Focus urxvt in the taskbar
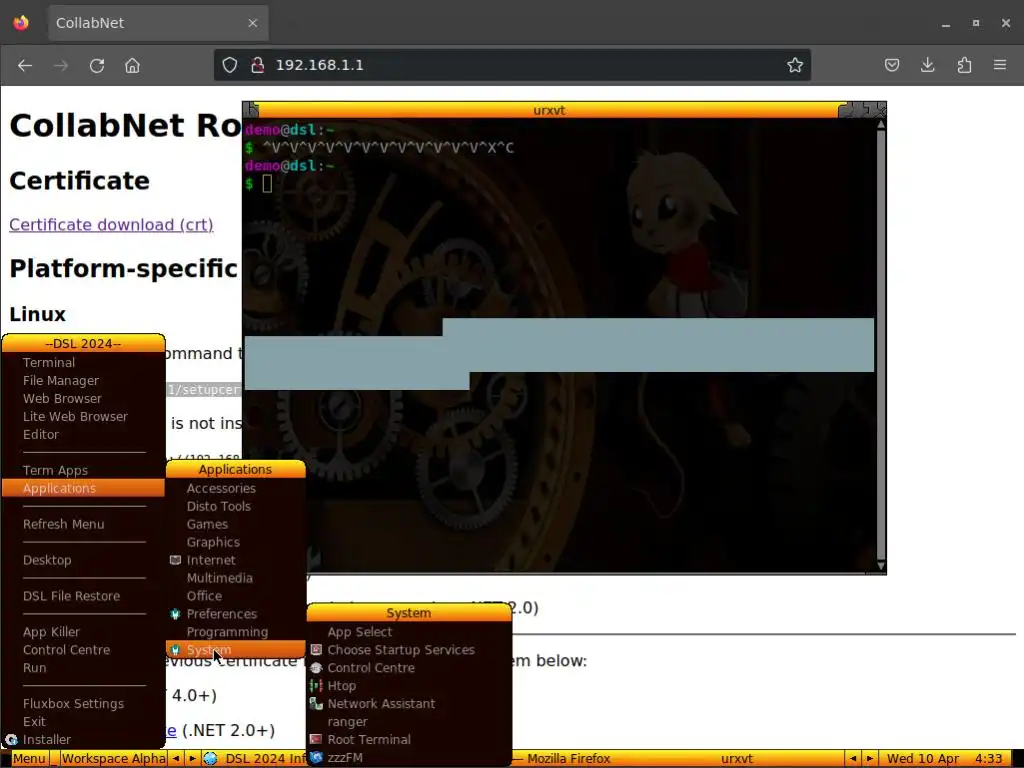The width and height of the screenshot is (1024, 768). (737, 758)
